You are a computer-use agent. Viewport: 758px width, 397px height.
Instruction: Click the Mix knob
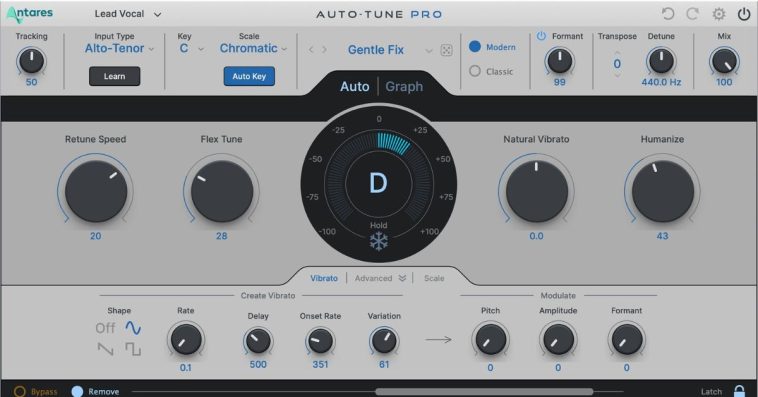point(724,61)
